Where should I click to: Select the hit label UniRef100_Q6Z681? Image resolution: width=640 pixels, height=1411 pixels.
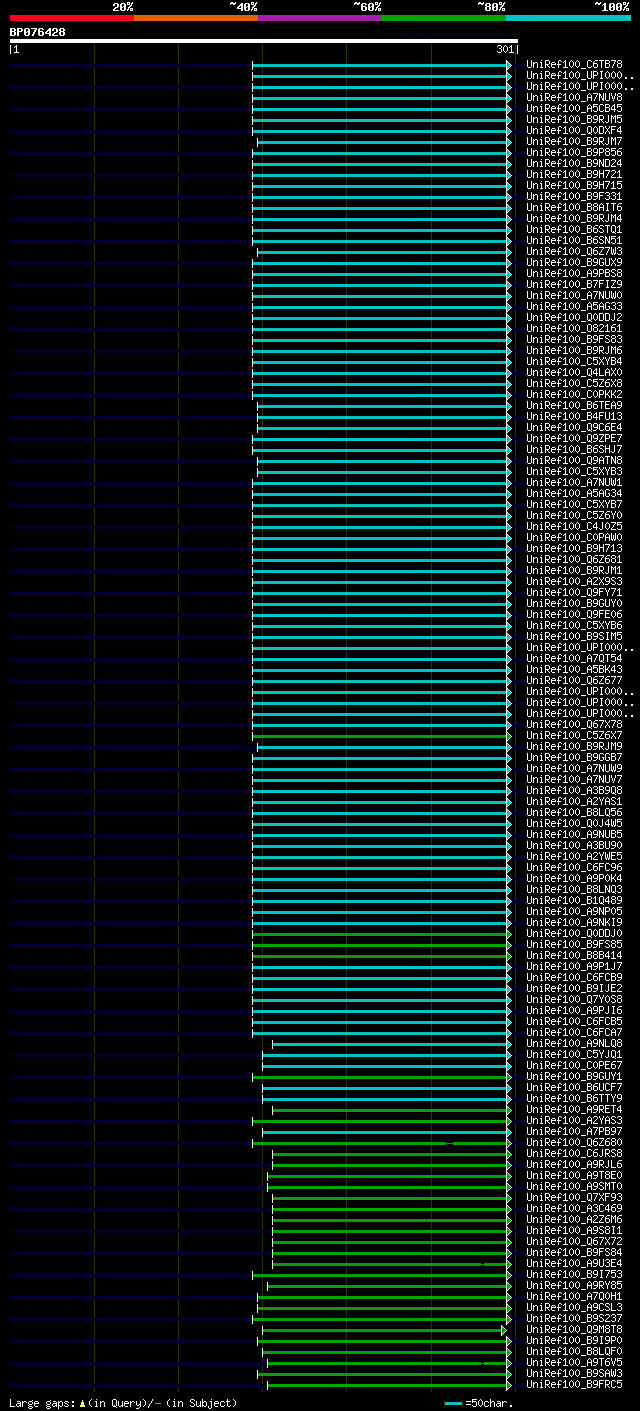point(574,560)
